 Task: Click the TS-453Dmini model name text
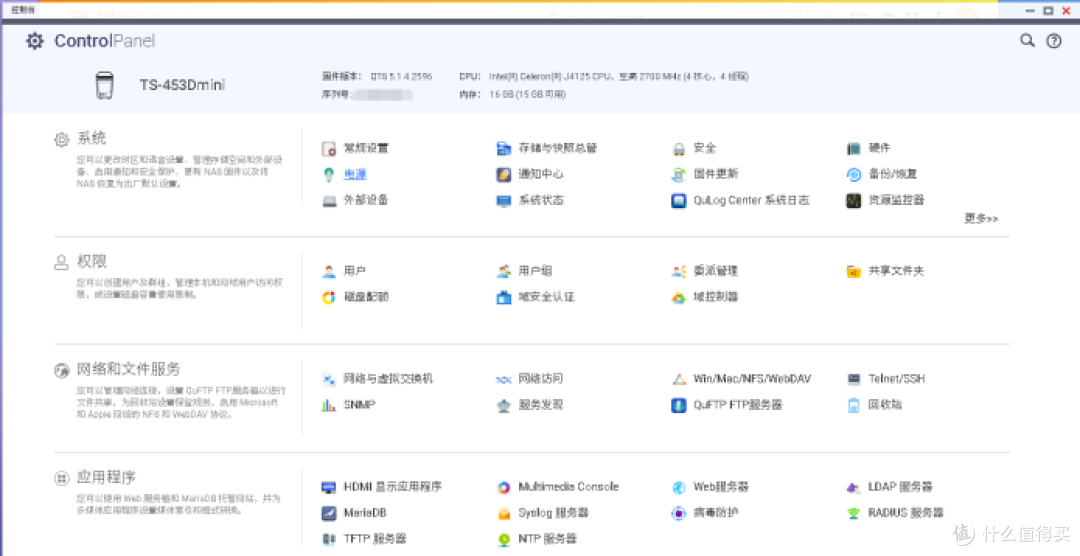click(183, 85)
